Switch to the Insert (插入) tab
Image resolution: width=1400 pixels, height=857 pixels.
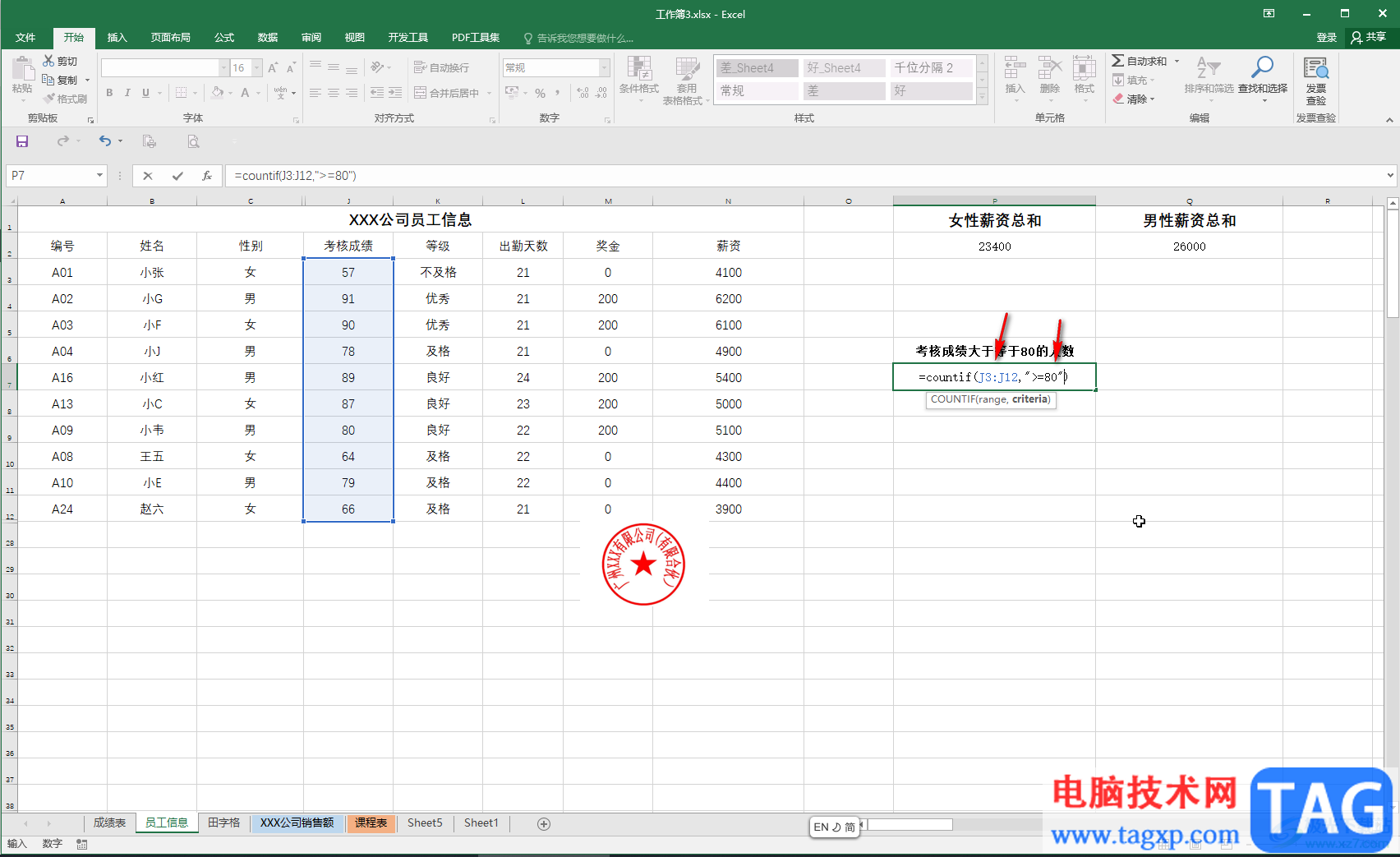click(x=117, y=38)
